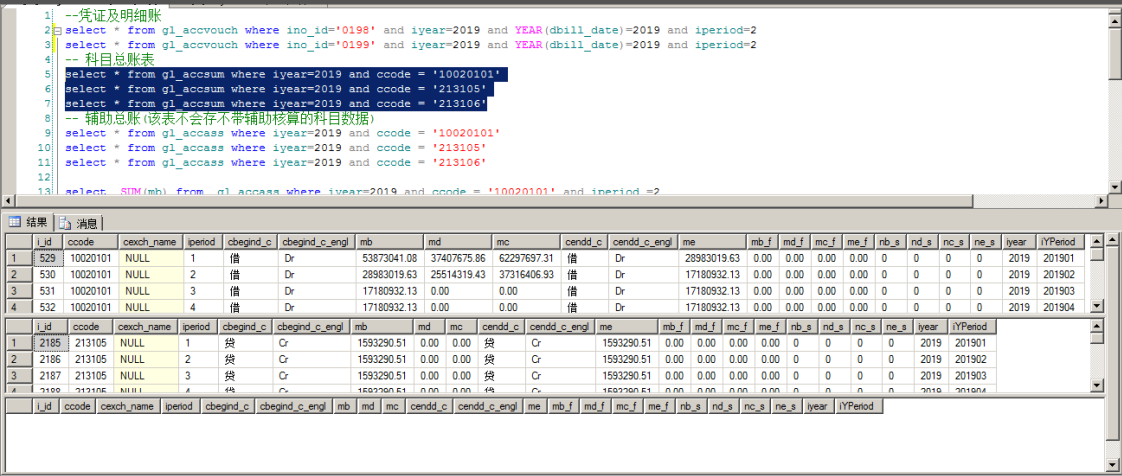Screen dimensions: 1122x476
Task: Click the iYPeriod cell 201903 in the 213105 grid
Action: pos(972,376)
